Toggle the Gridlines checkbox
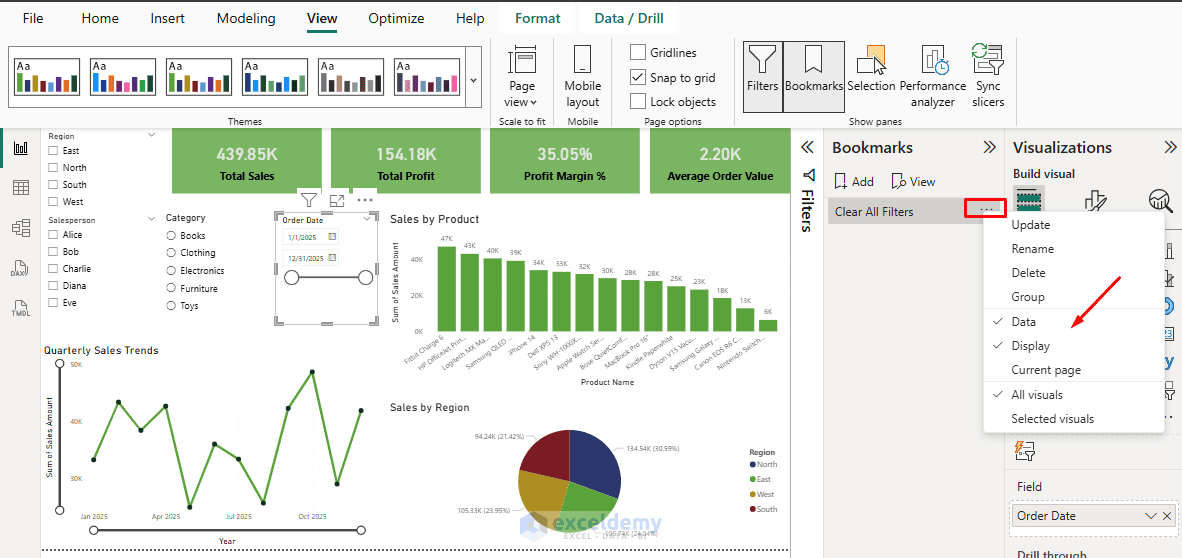The width and height of the screenshot is (1182, 558). pyautogui.click(x=638, y=52)
